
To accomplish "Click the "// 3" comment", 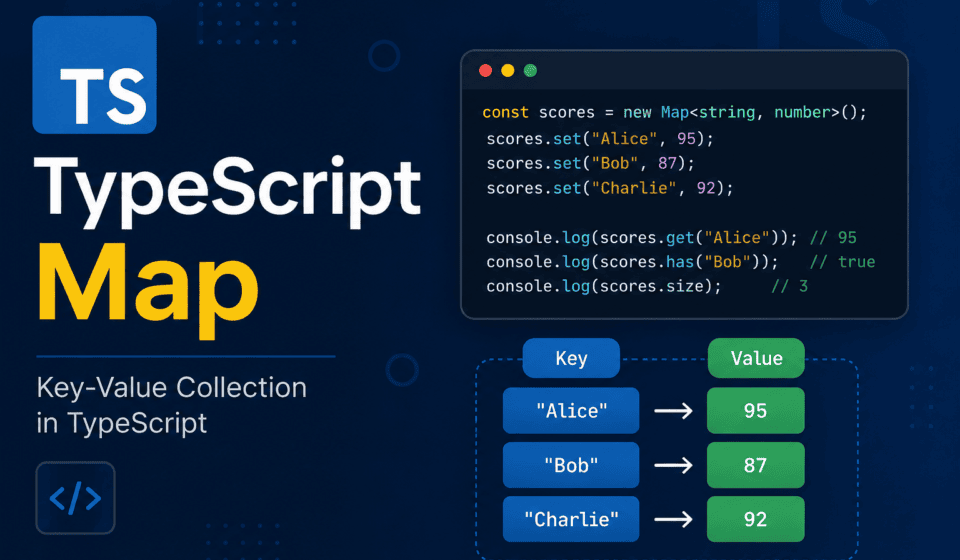I will coord(790,286).
